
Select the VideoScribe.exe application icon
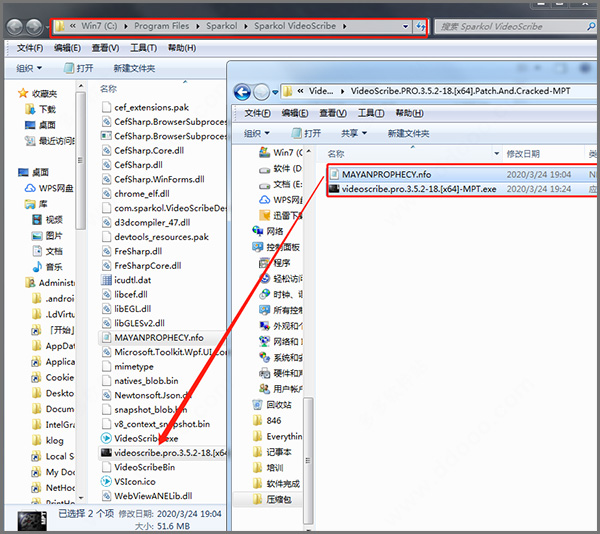point(106,438)
